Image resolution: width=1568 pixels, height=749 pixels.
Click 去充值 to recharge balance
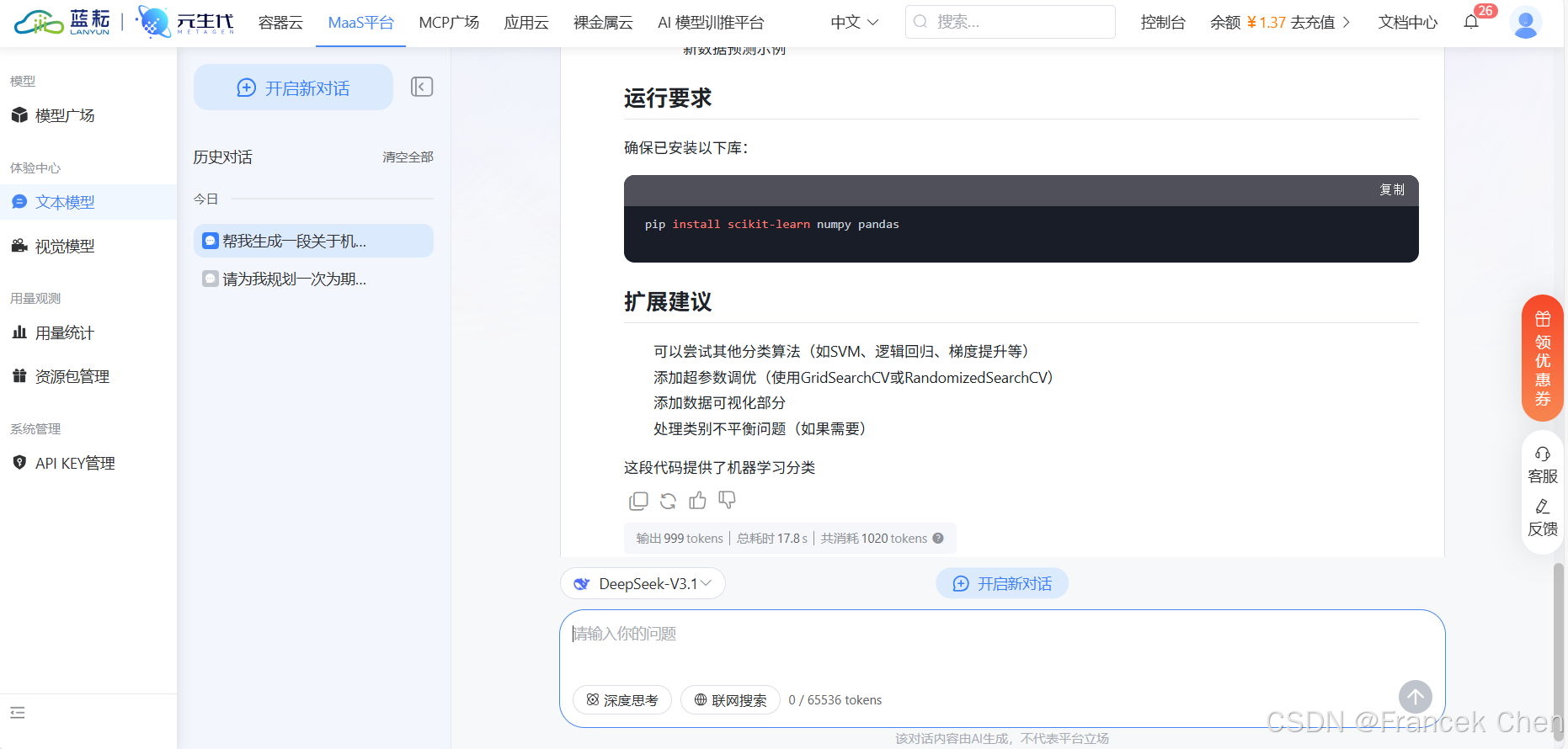click(1320, 23)
